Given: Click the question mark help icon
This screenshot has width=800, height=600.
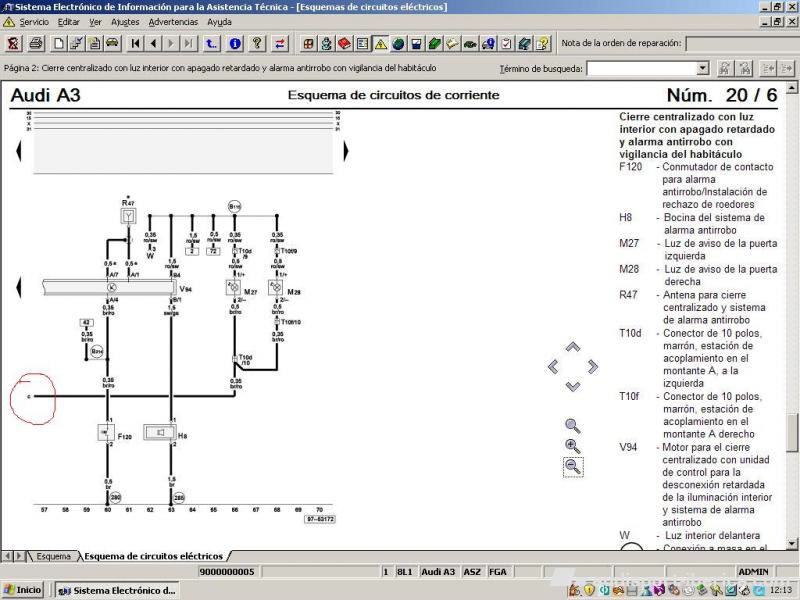Looking at the screenshot, I should (x=257, y=43).
